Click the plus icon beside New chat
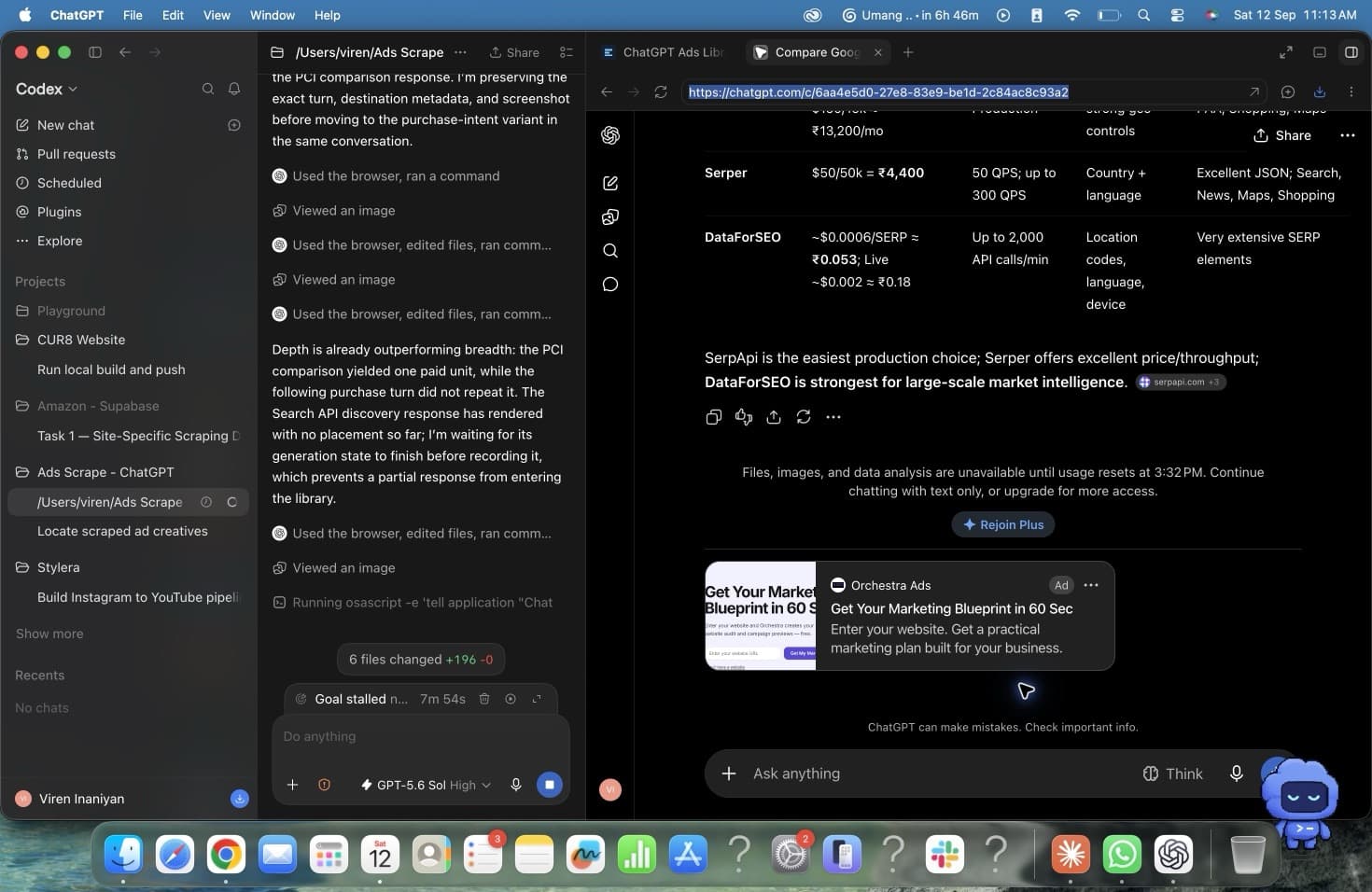The height and width of the screenshot is (892, 1372). 234,125
